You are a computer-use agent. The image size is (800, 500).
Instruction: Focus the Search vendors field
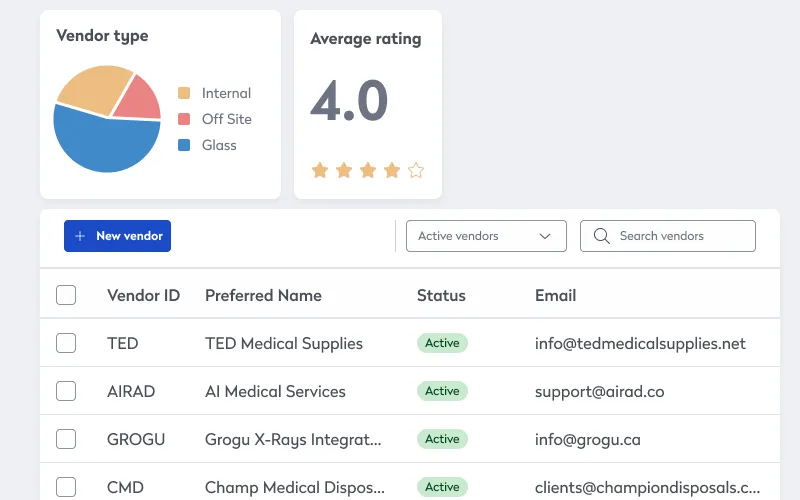(668, 236)
